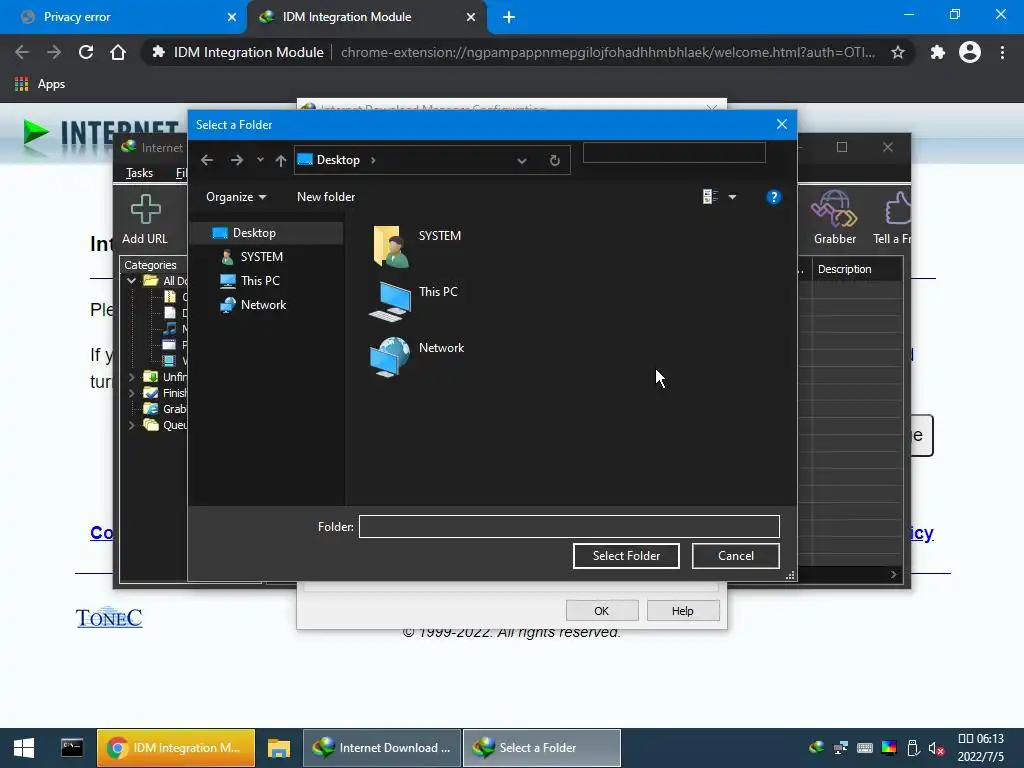Open the folder dialog help icon

(773, 197)
